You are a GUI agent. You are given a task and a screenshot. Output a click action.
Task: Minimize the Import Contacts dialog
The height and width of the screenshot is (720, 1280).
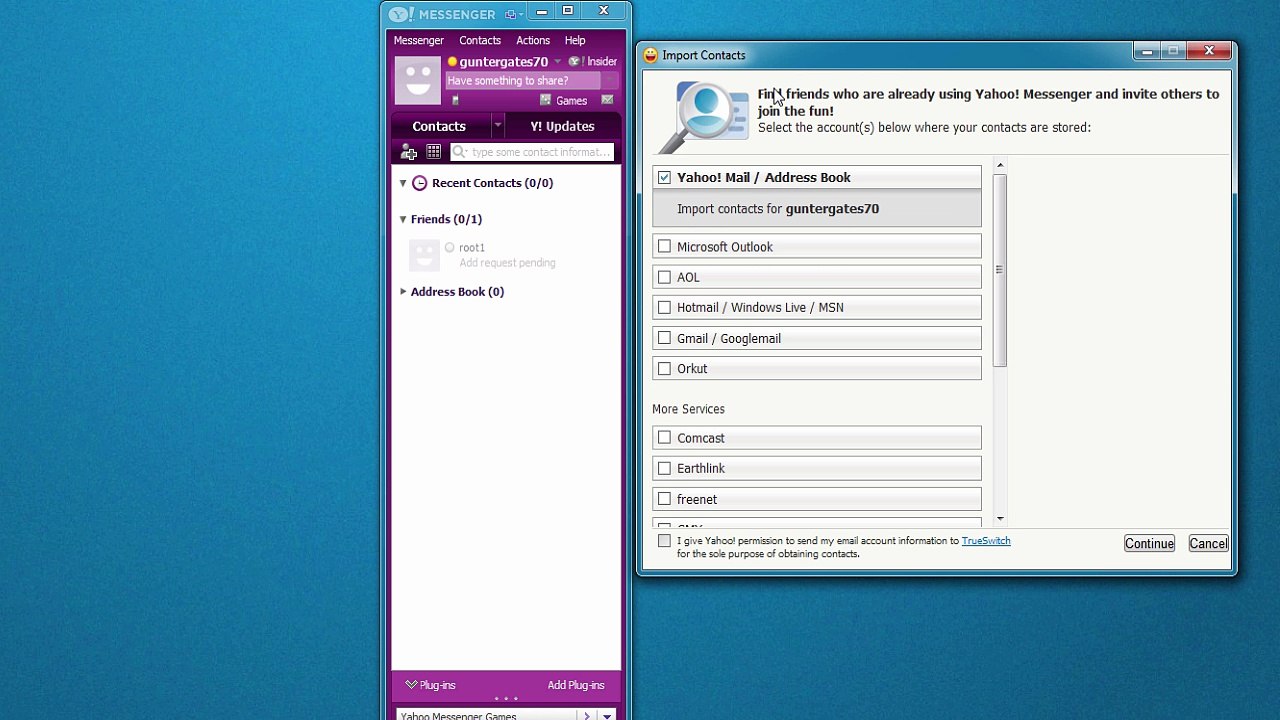point(1147,51)
